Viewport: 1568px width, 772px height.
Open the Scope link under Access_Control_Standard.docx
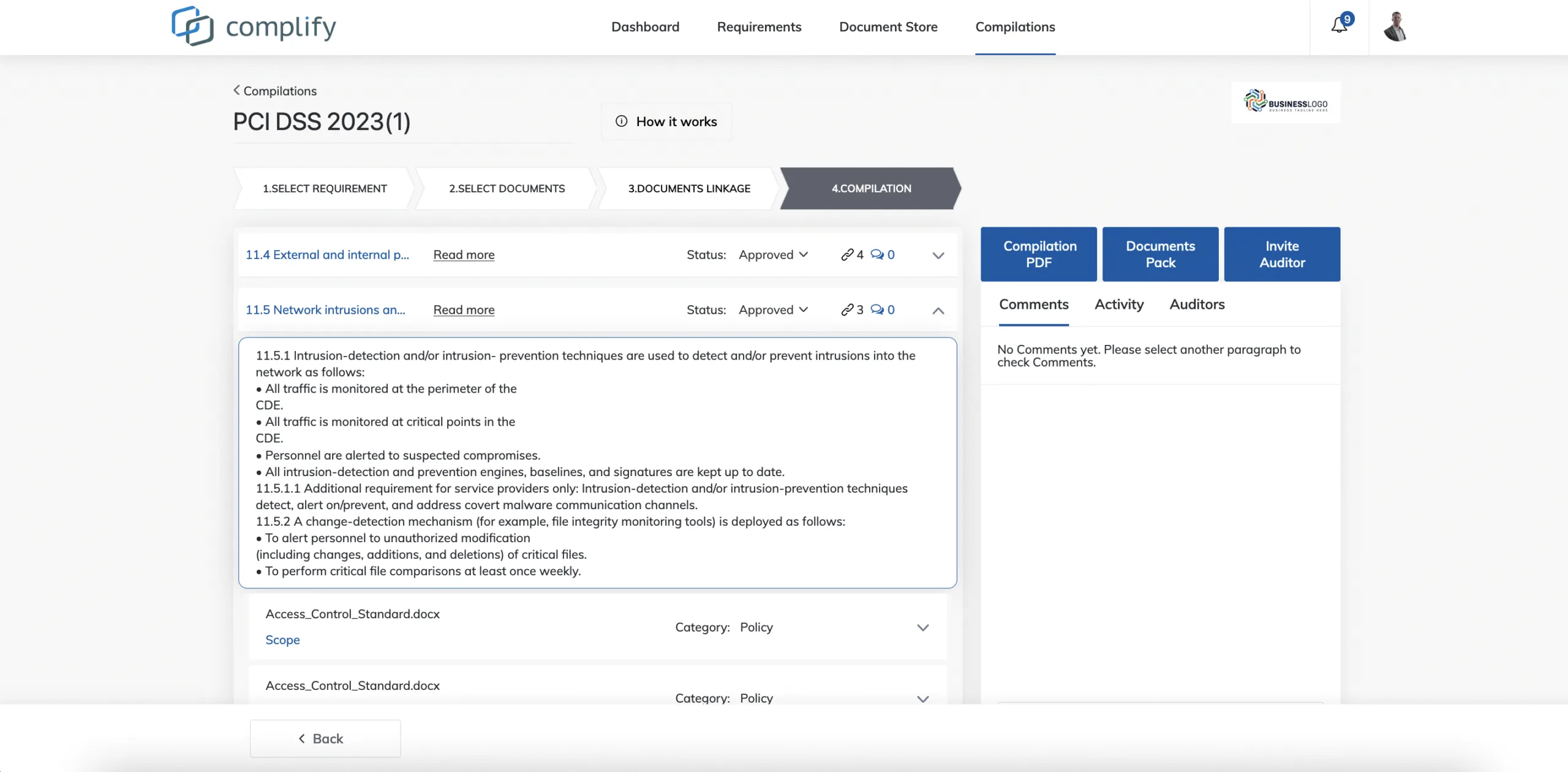coord(282,639)
